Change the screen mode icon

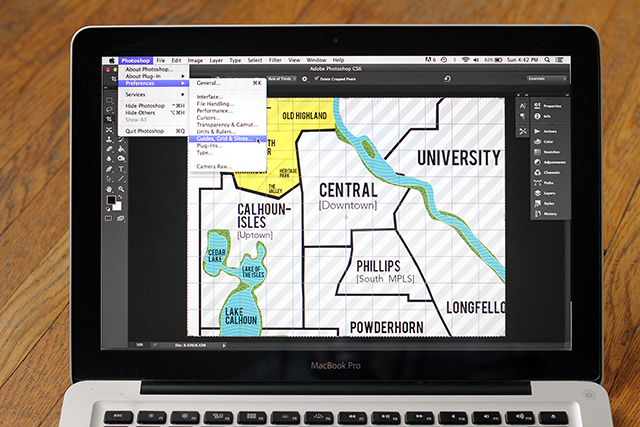(121, 218)
